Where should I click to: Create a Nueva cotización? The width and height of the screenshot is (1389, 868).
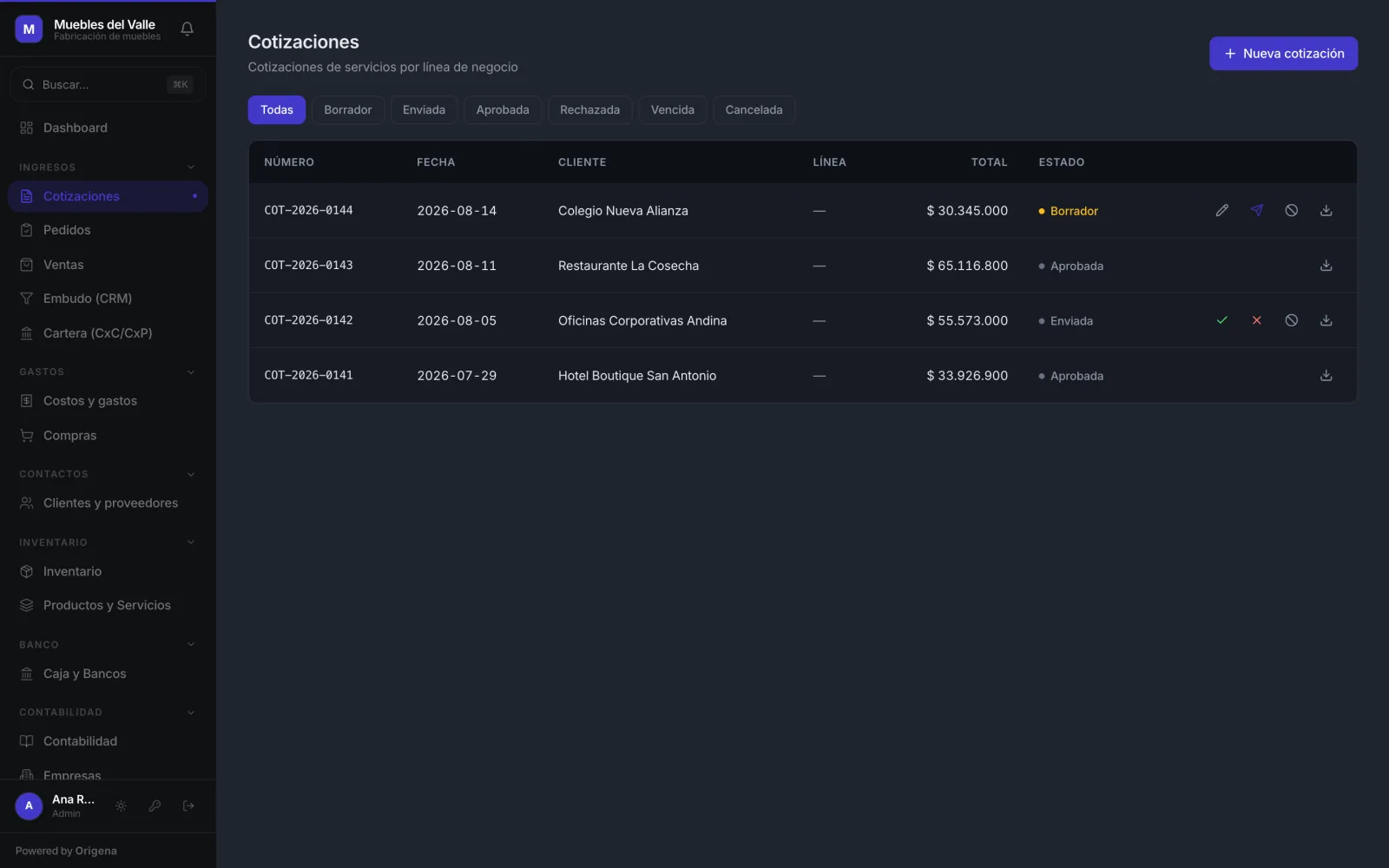pos(1283,53)
